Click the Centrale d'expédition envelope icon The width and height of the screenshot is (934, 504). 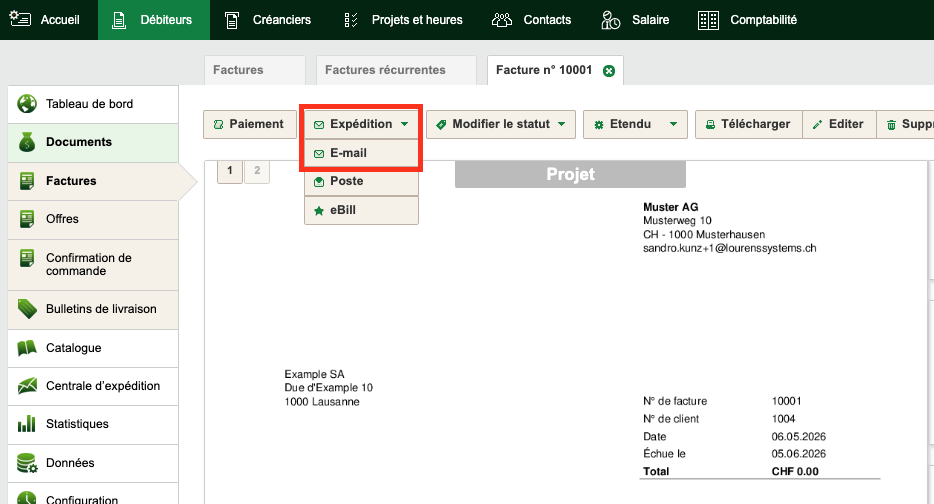click(27, 386)
